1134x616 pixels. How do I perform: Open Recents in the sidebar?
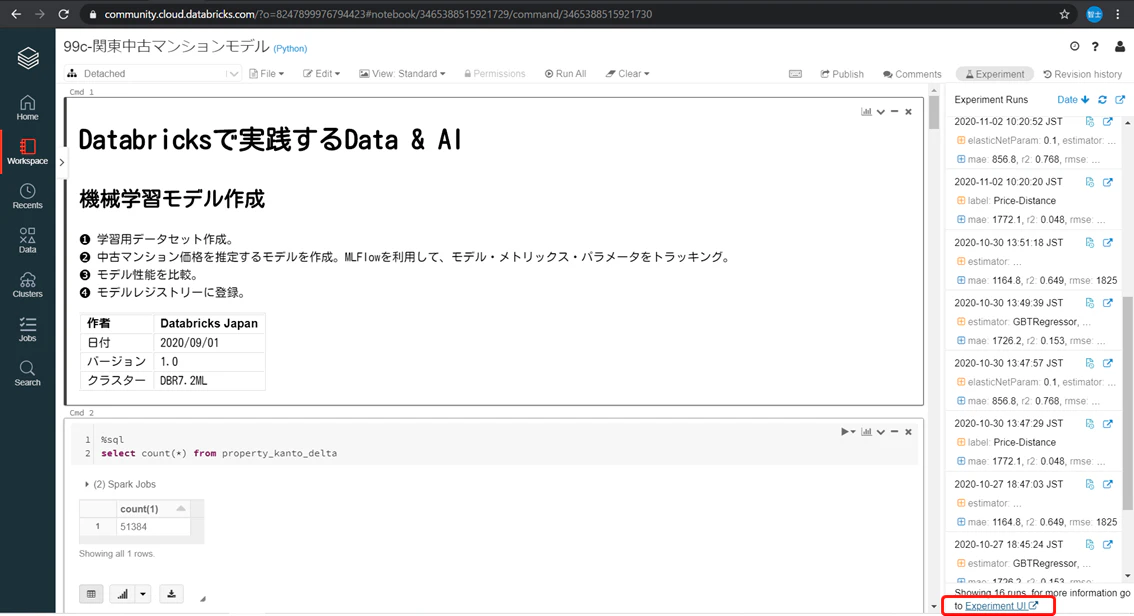(x=27, y=197)
